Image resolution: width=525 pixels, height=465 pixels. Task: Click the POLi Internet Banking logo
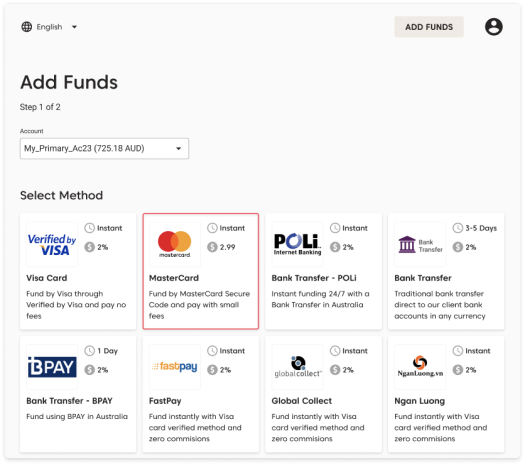click(x=297, y=244)
